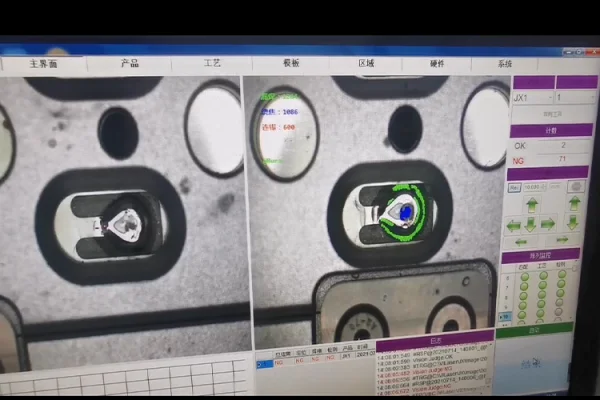Click the NG count field showing 71

(560, 158)
